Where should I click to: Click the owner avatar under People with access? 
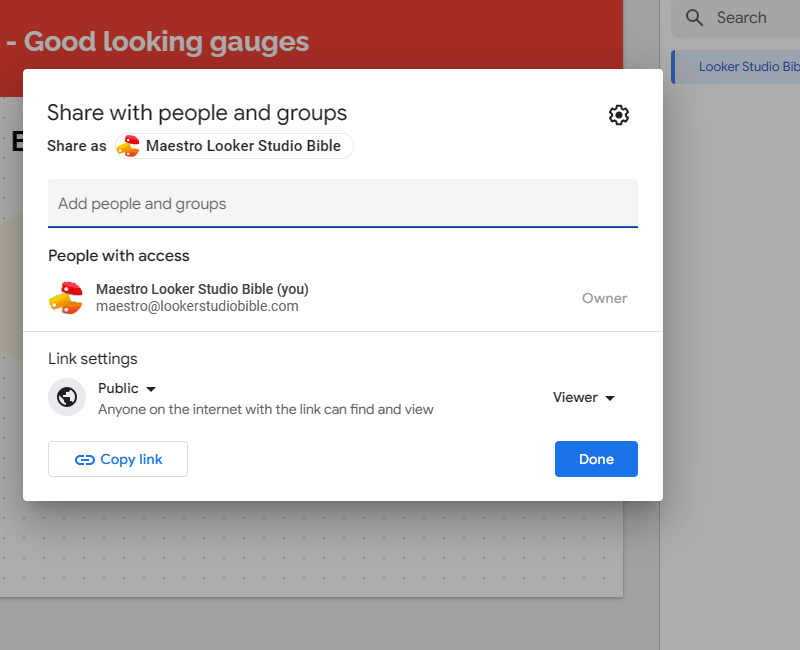66,297
